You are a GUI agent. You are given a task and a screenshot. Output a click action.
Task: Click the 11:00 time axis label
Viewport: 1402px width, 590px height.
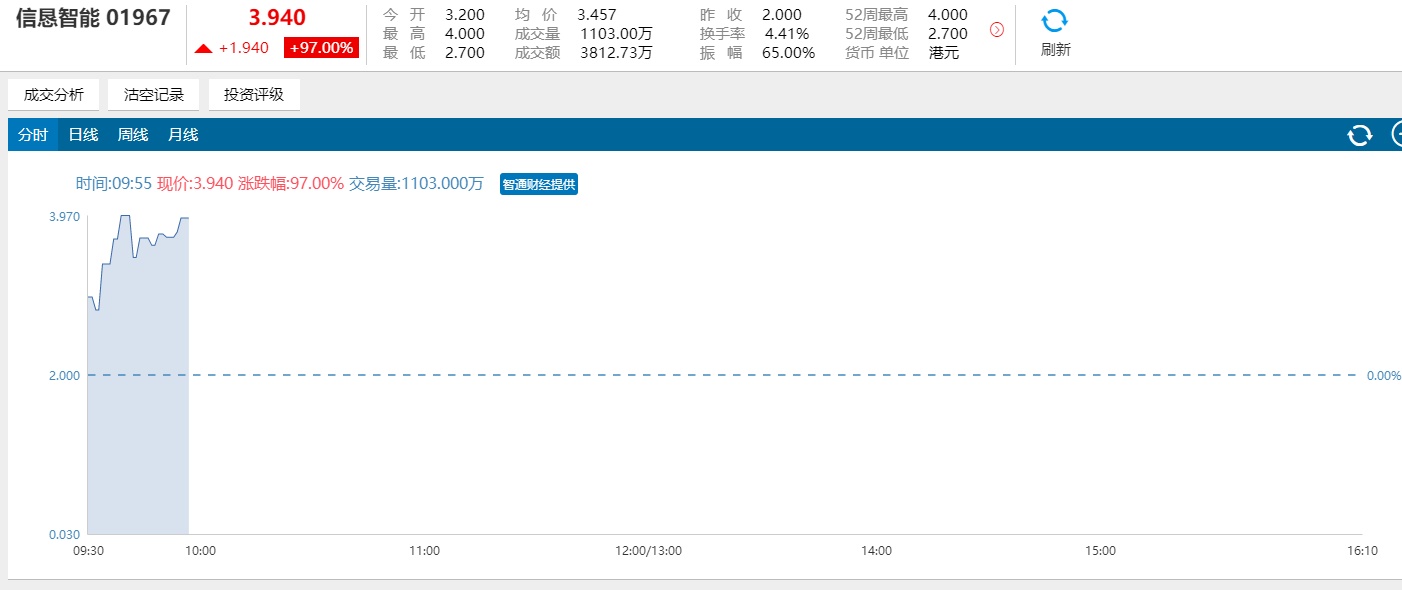point(425,550)
